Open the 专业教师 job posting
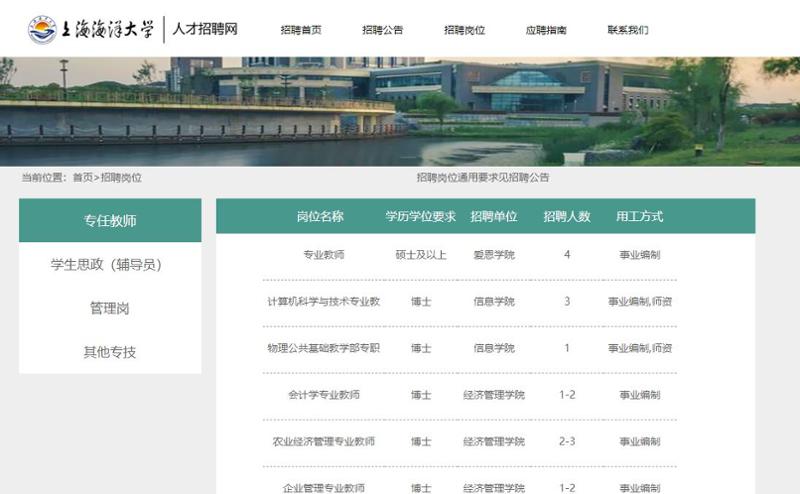 pos(323,255)
